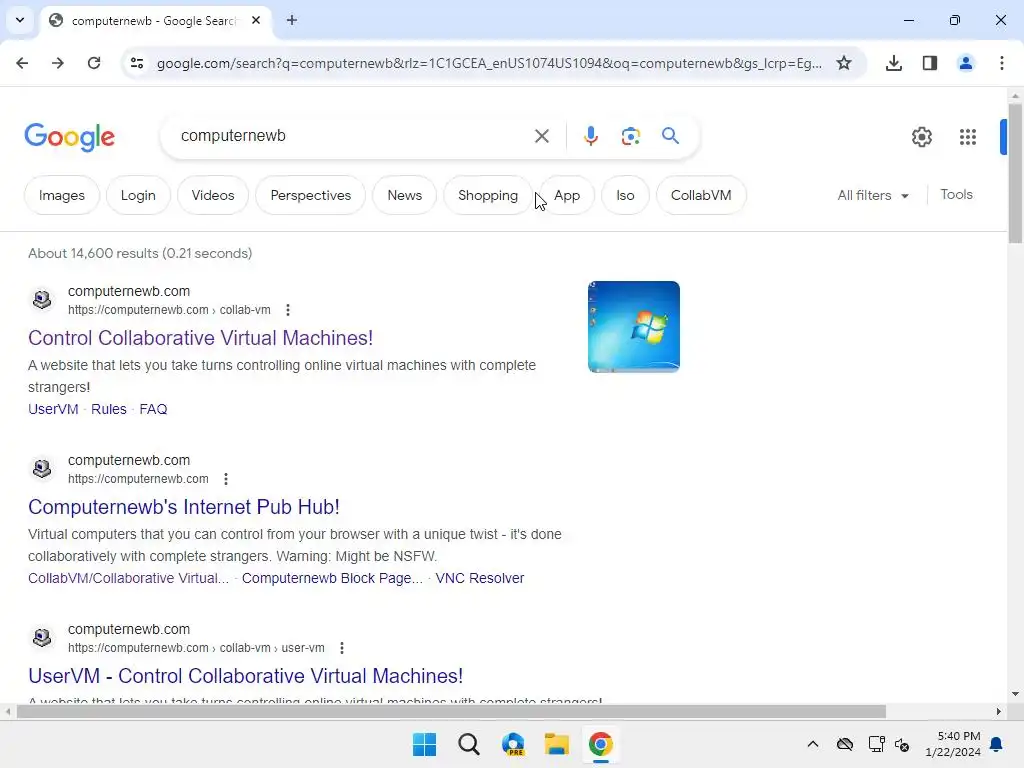Select the Iso filter chip

tap(625, 195)
